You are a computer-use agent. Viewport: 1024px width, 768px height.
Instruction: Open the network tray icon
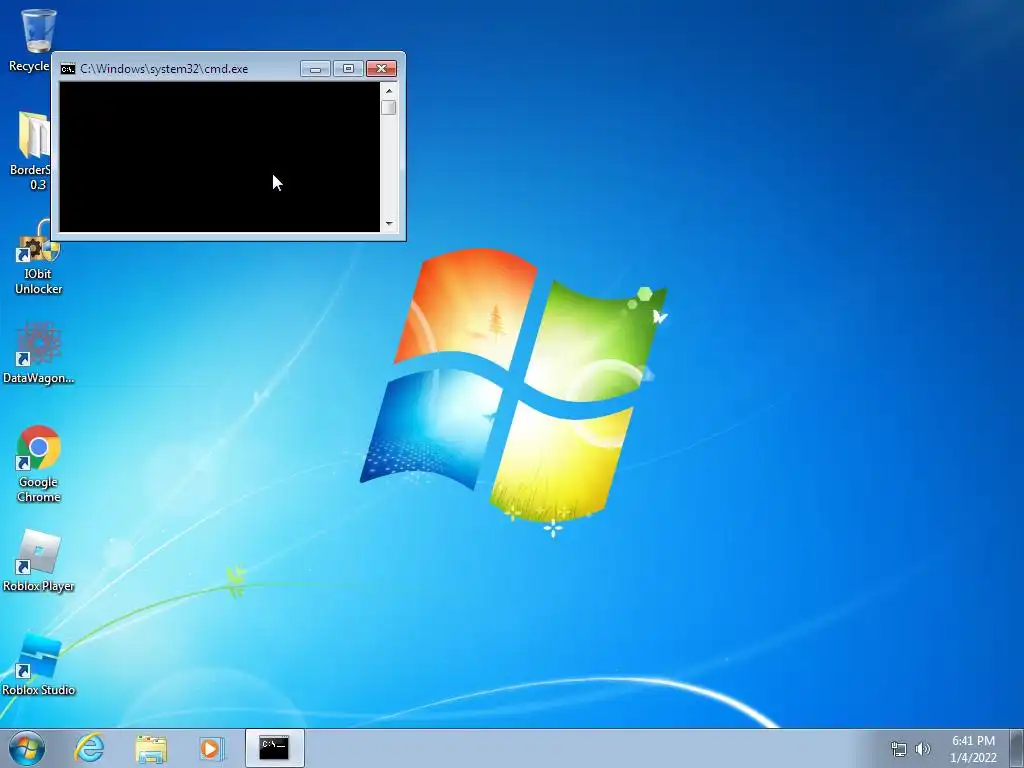coord(899,749)
